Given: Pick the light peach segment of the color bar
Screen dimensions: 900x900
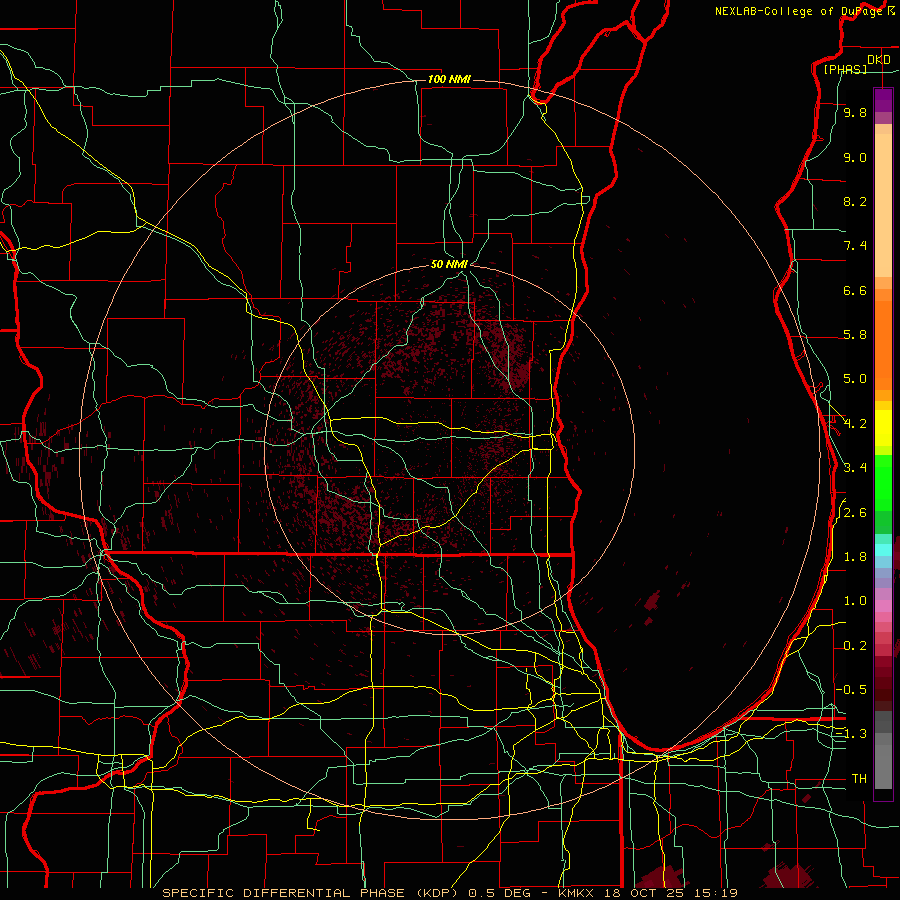Looking at the screenshot, I should click(x=883, y=205).
